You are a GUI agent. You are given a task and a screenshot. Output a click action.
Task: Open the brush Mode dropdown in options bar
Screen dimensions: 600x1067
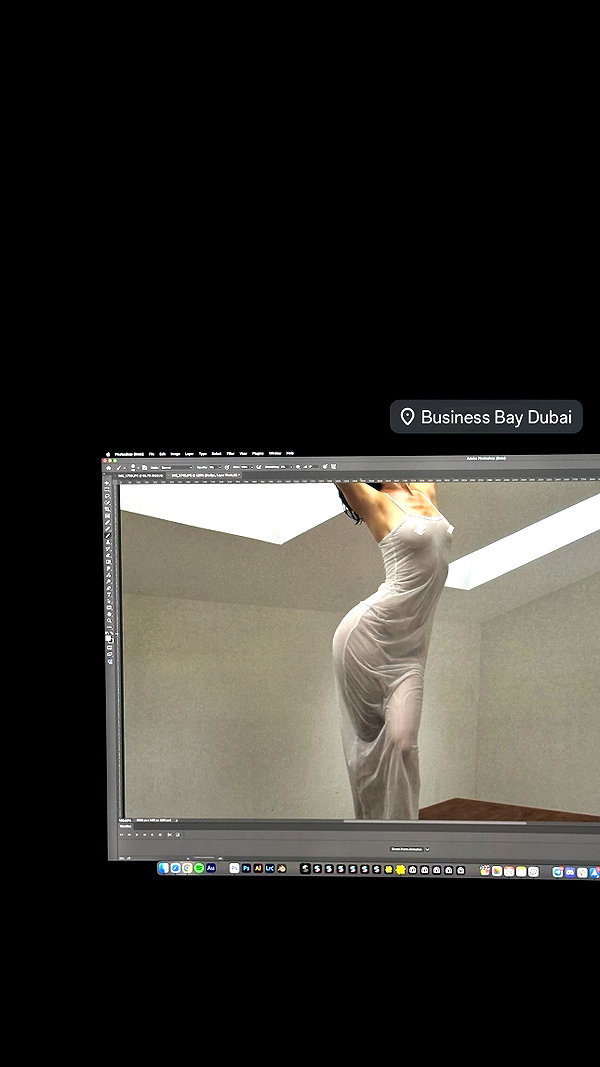pyautogui.click(x=177, y=467)
